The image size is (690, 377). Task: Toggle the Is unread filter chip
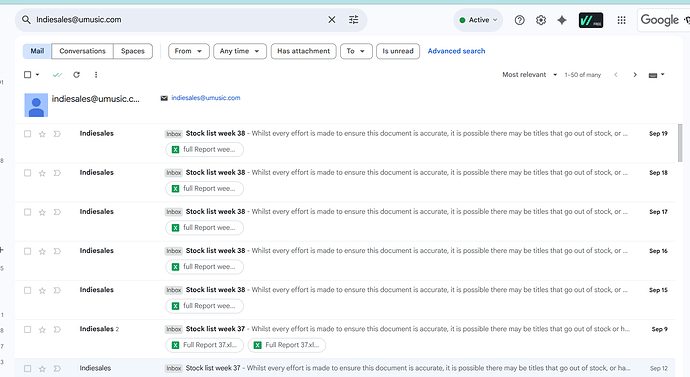click(398, 51)
